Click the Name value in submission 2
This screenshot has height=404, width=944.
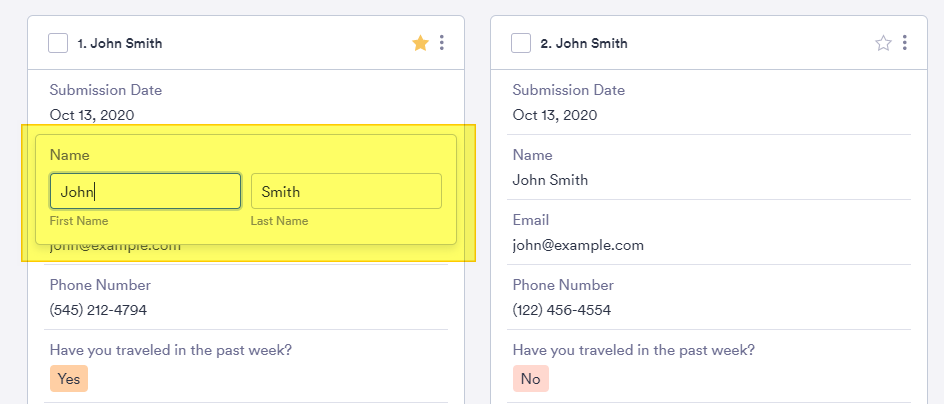tap(550, 180)
